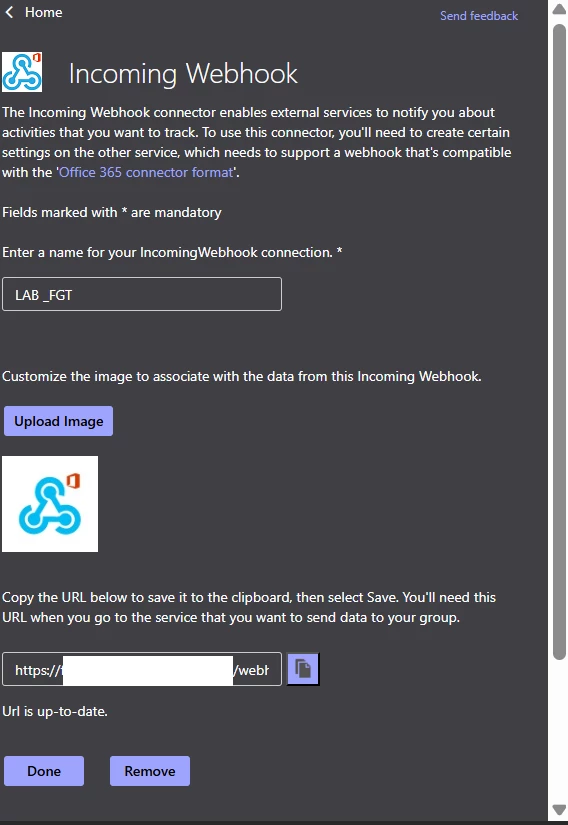Open the Office 365 connector format link

(x=146, y=173)
